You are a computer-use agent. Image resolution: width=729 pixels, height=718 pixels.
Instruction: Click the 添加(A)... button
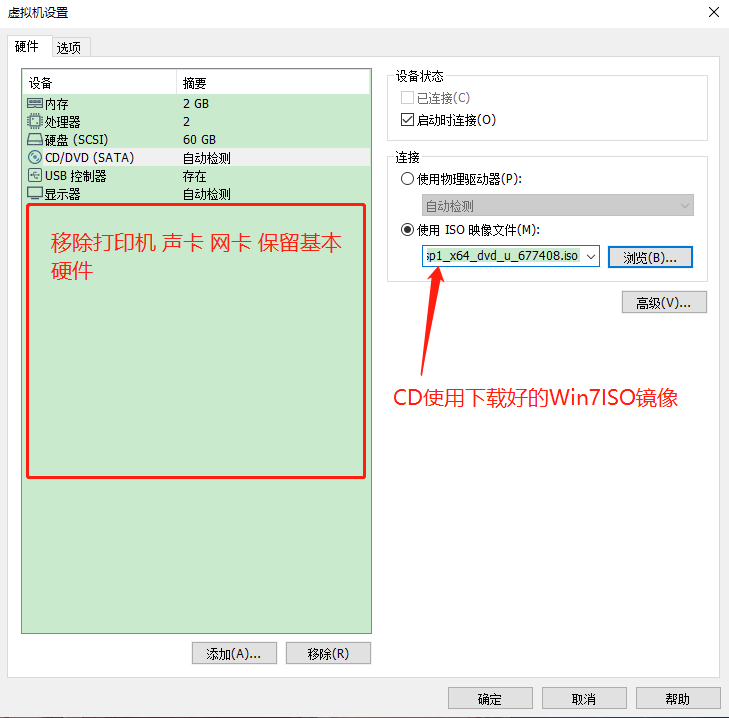pyautogui.click(x=234, y=653)
